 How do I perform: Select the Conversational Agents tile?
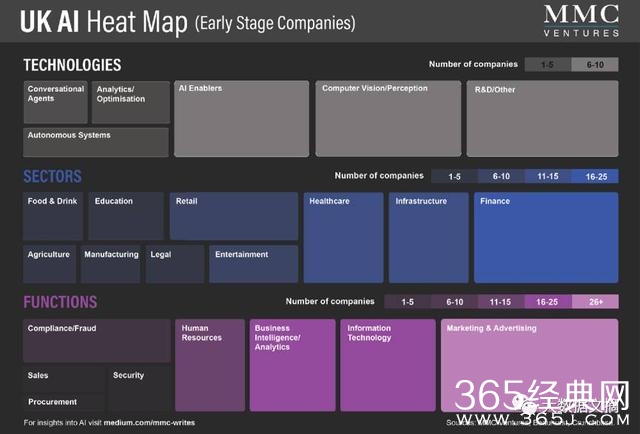pos(55,102)
